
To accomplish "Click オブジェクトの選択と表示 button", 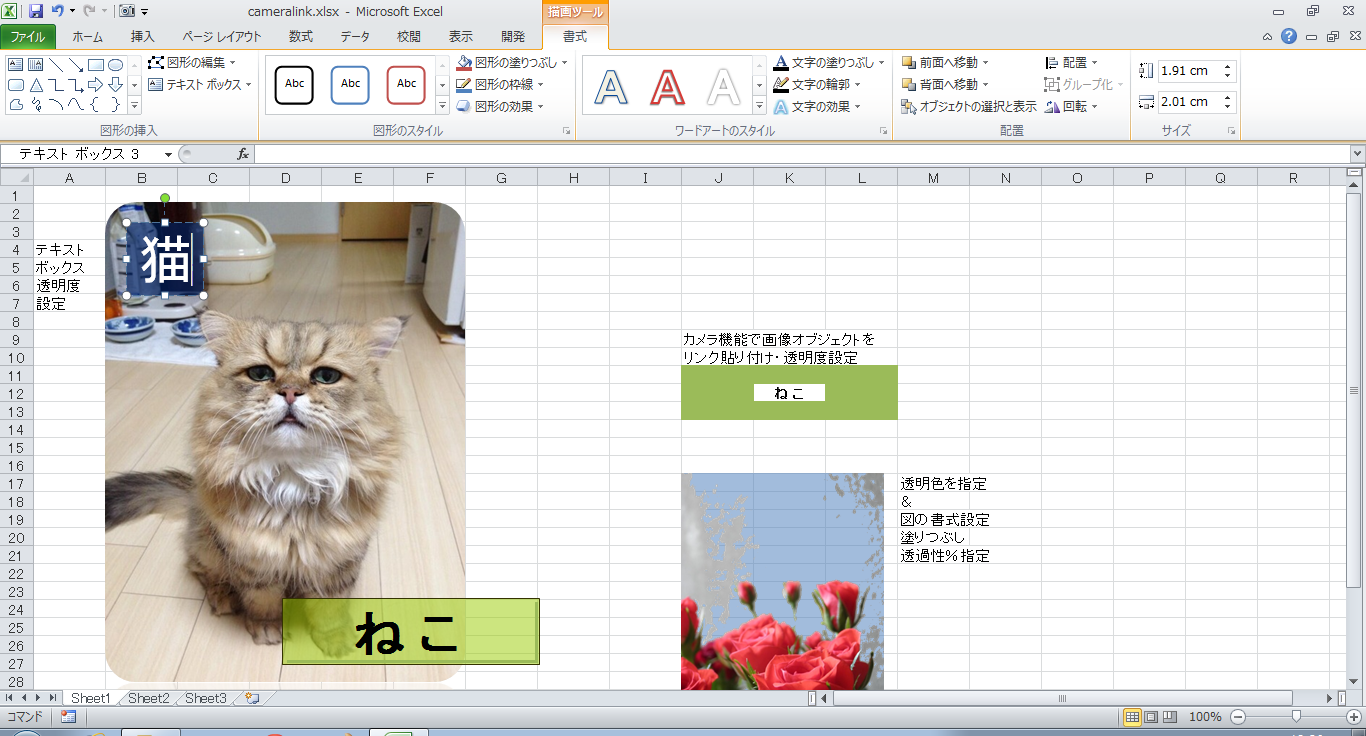I will click(969, 107).
